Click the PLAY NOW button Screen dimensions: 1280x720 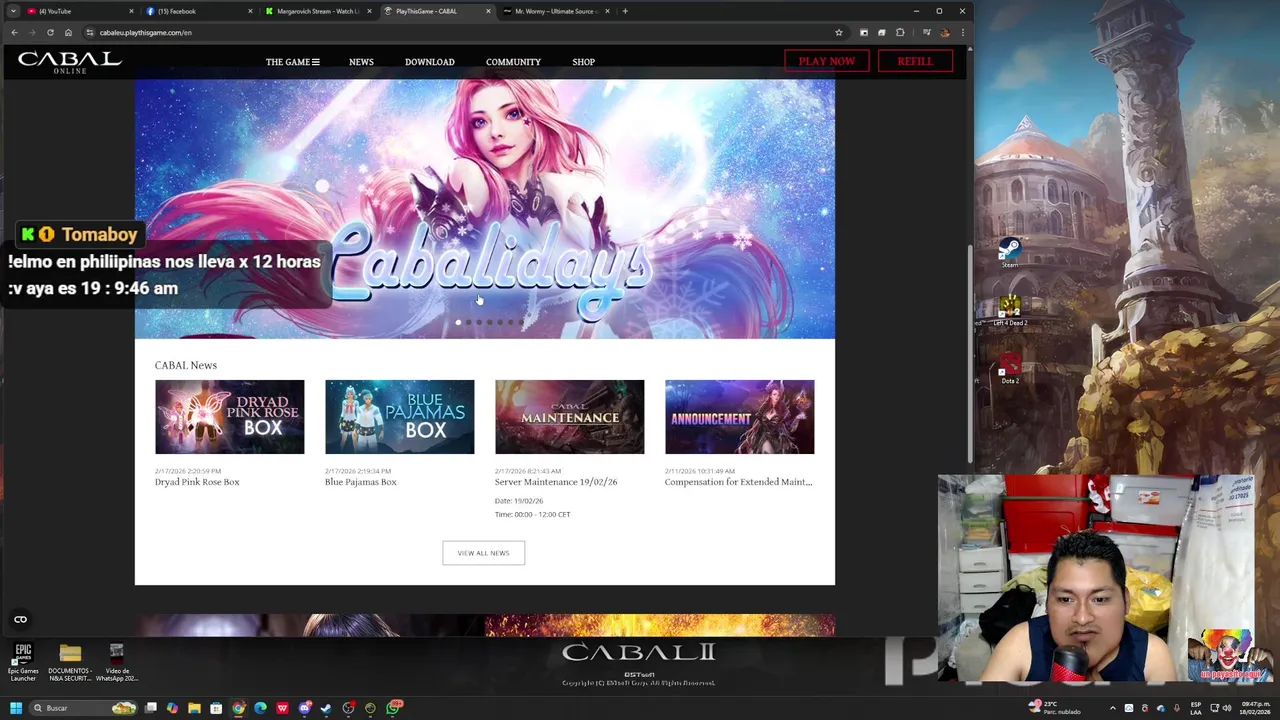point(826,61)
